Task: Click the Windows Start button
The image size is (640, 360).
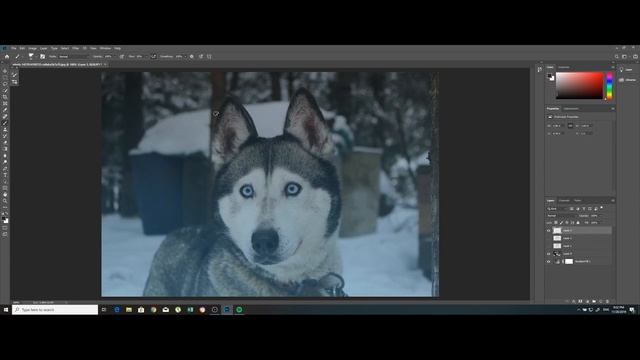Action: click(6, 310)
